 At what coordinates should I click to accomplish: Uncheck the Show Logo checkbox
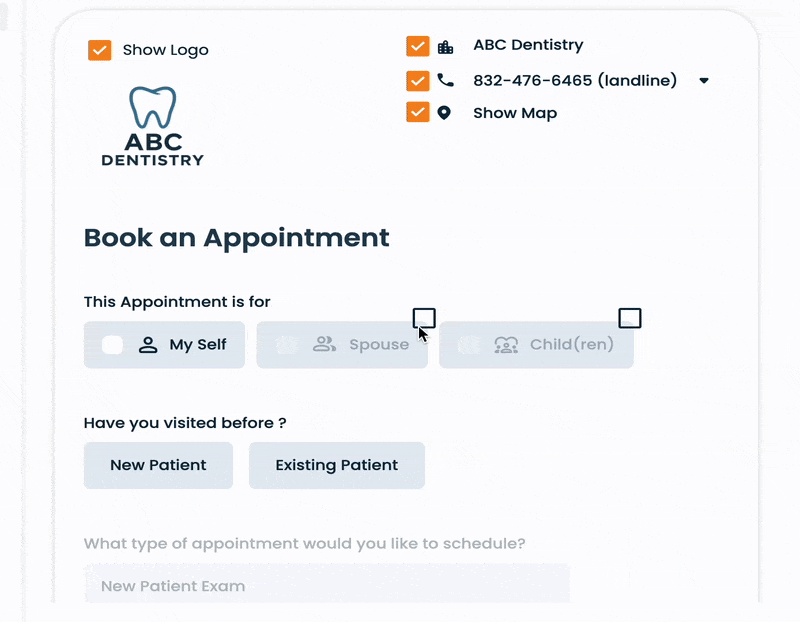(x=100, y=50)
